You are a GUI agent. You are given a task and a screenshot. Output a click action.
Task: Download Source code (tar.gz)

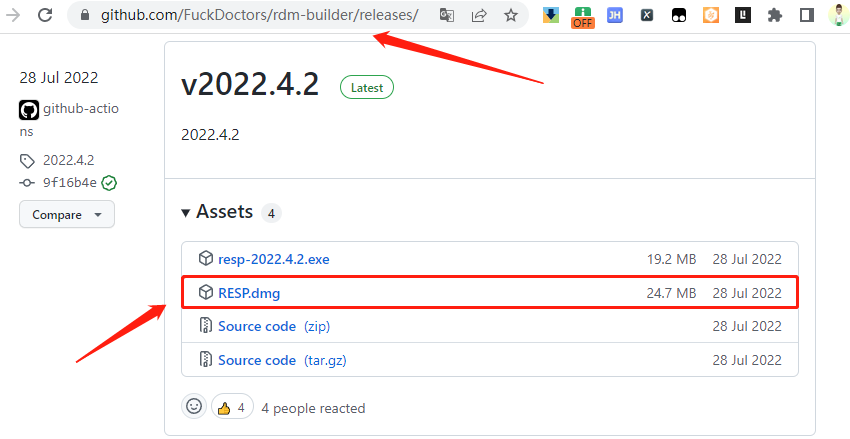(282, 360)
